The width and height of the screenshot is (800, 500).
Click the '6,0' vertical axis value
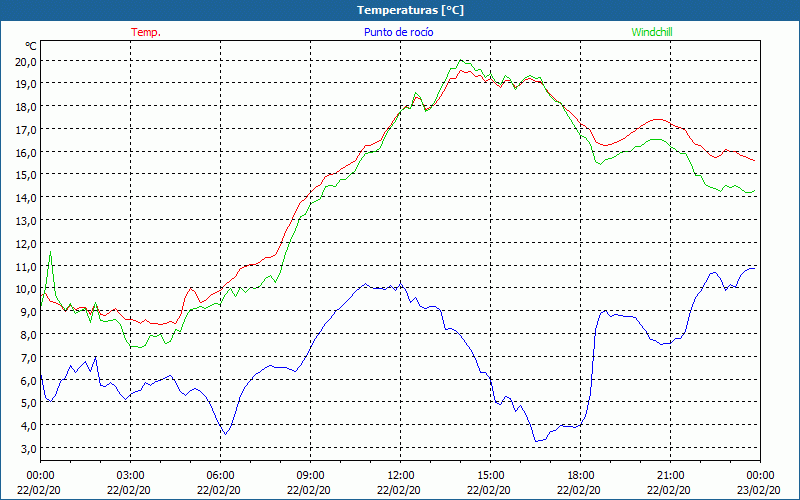point(28,381)
